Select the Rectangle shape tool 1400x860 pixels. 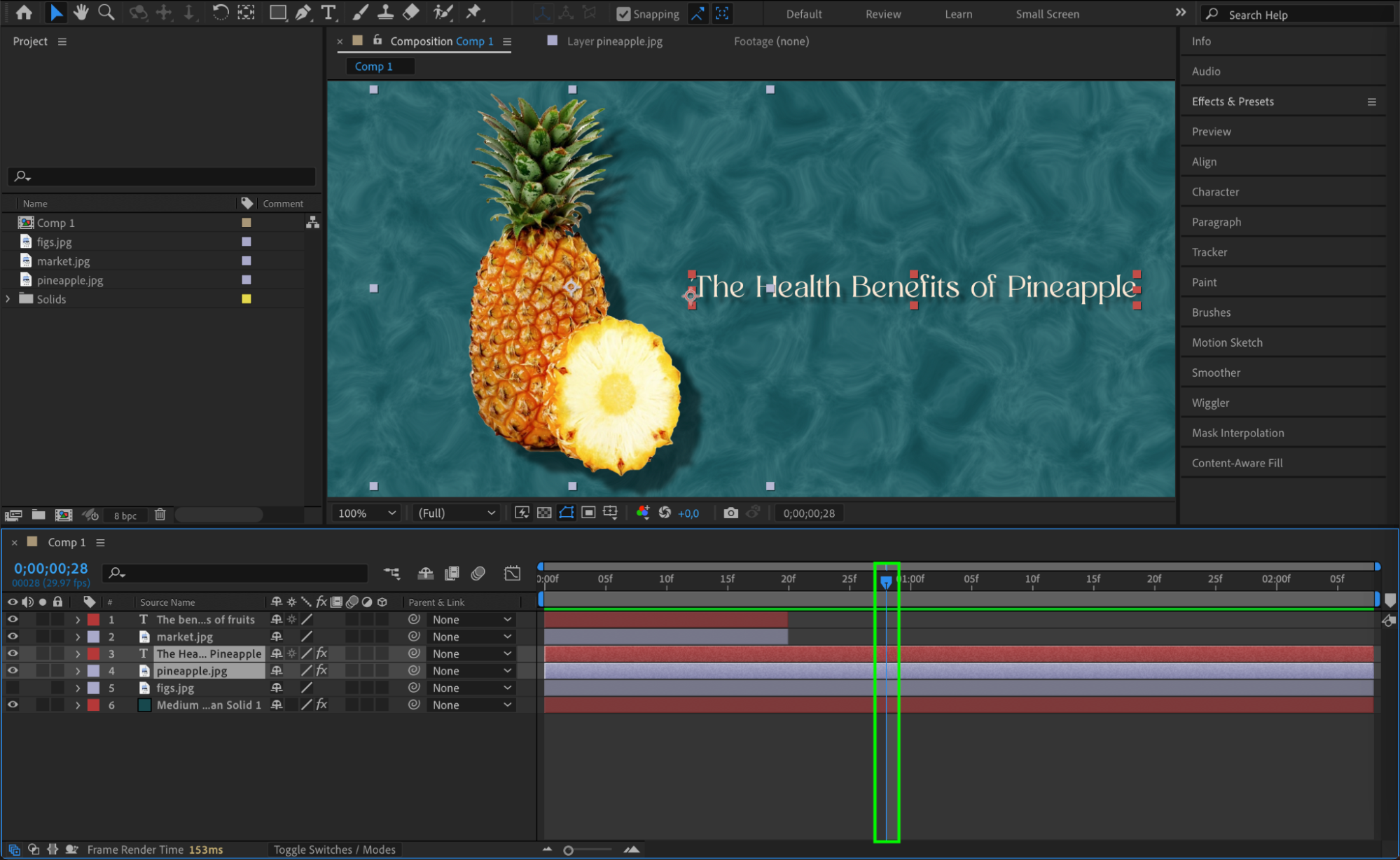tap(277, 12)
